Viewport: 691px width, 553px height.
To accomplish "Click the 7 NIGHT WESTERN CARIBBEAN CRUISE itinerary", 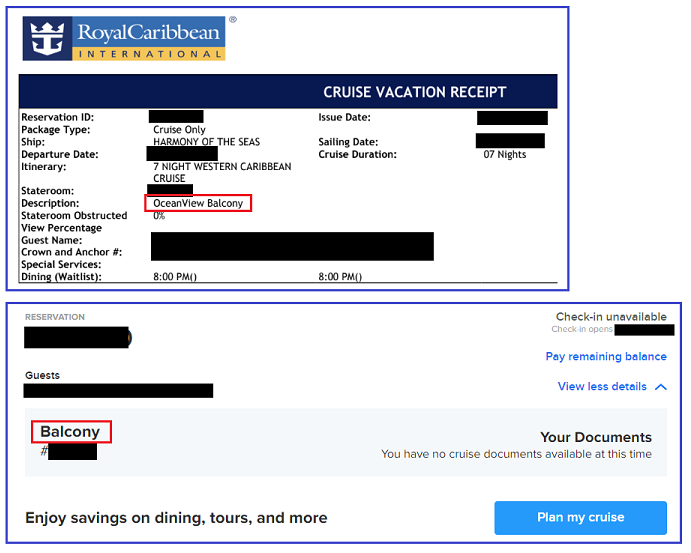I will point(222,172).
